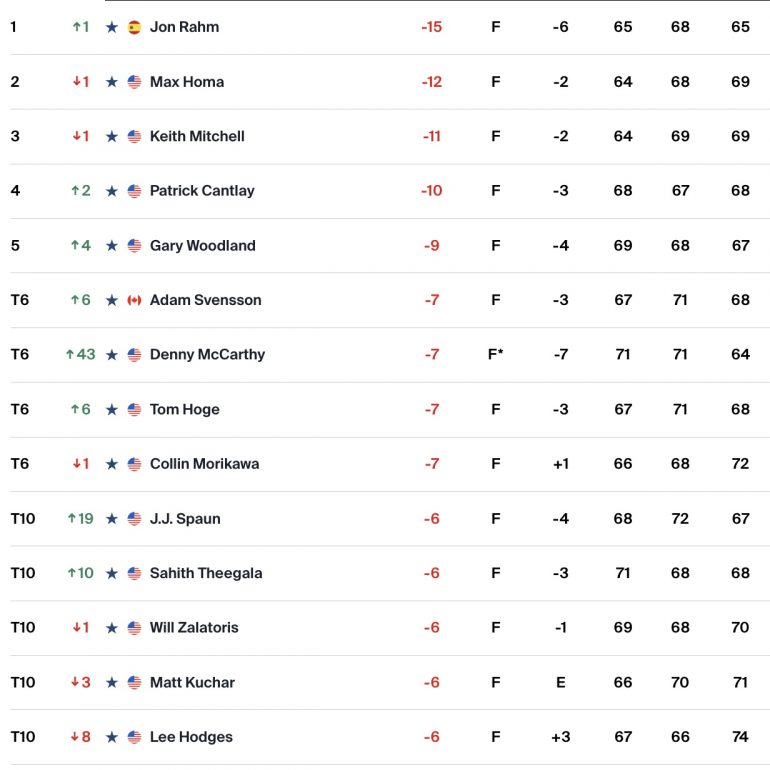Click the down-8 movement indicator for Lee Hodges
The height and width of the screenshot is (770, 770).
(x=81, y=737)
